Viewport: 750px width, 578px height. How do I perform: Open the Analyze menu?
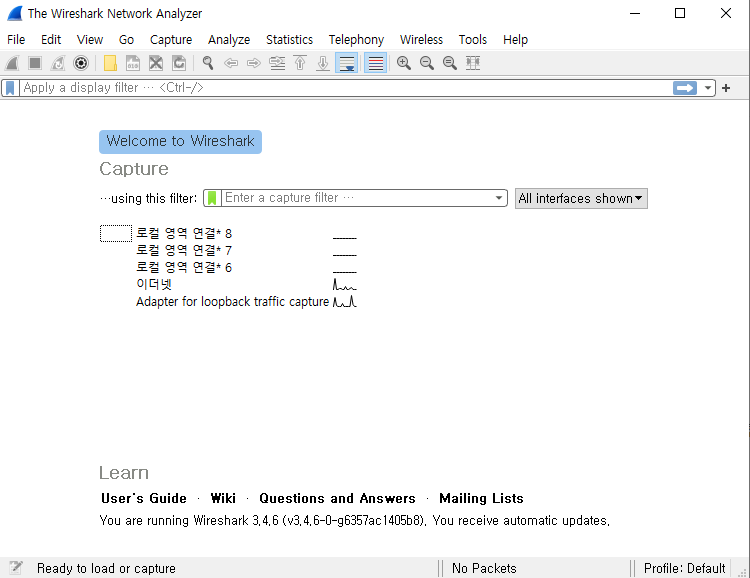pyautogui.click(x=229, y=40)
